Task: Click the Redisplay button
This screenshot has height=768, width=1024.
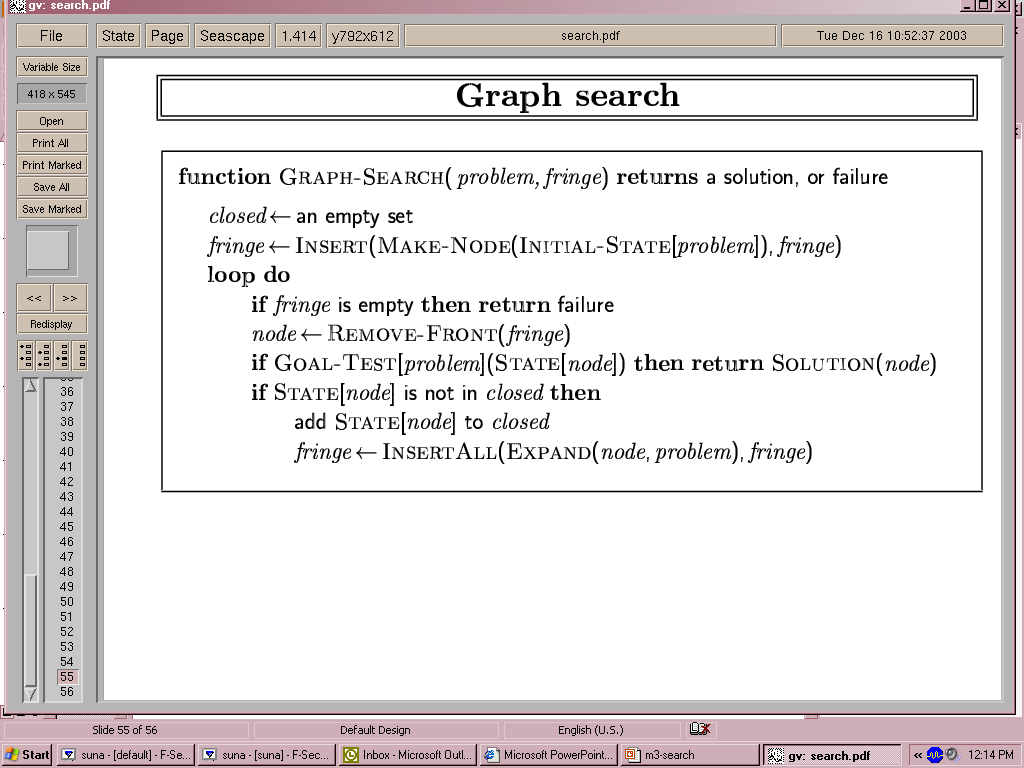Action: [x=52, y=324]
